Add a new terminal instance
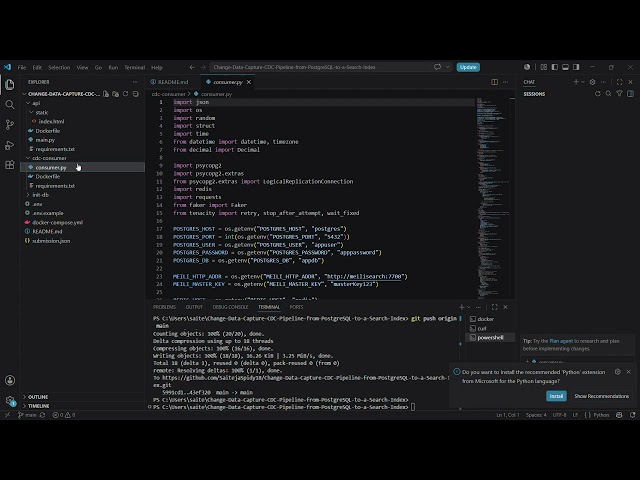The width and height of the screenshot is (640, 480). click(x=462, y=307)
